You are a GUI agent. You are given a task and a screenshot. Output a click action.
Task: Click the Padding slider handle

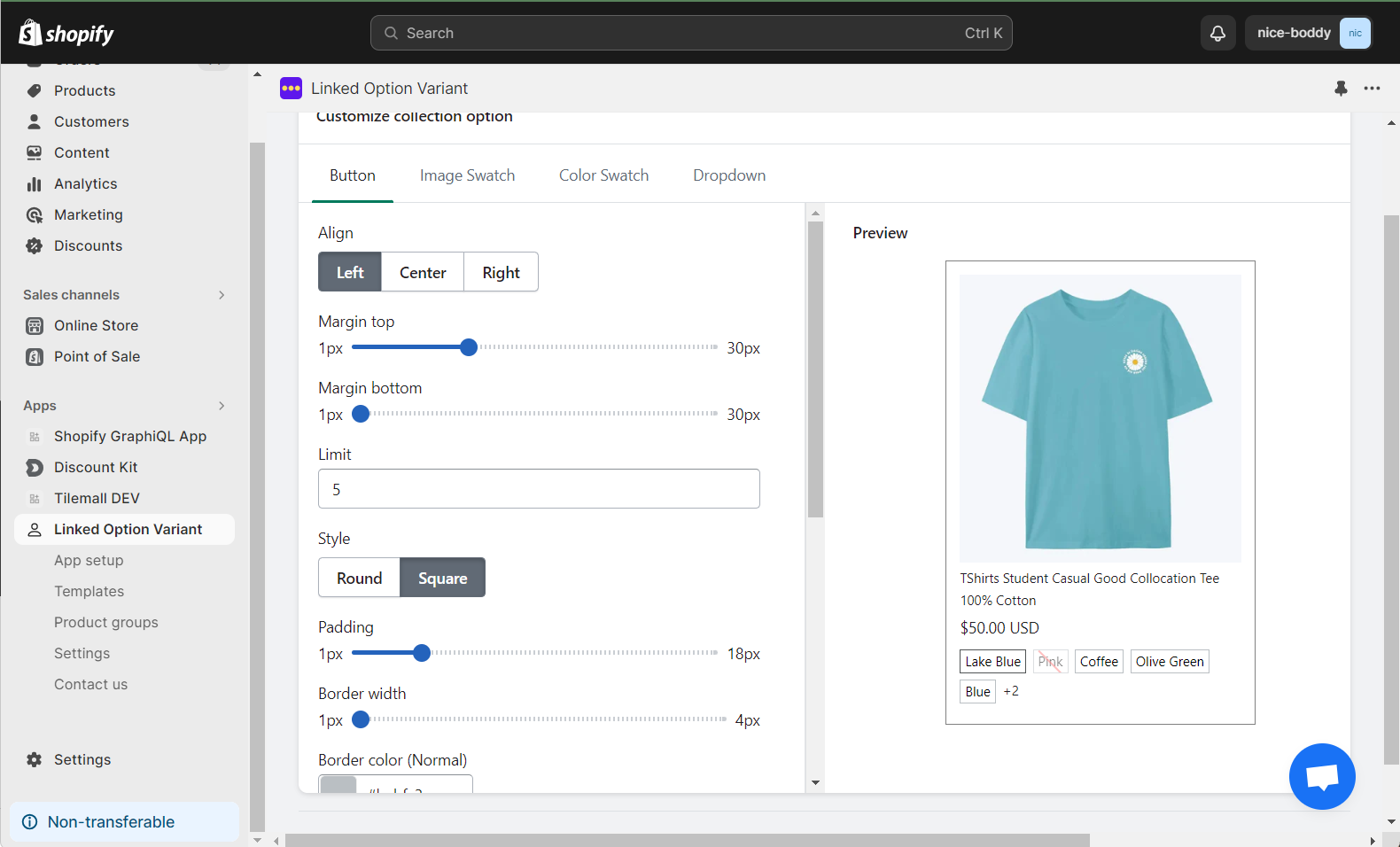(x=422, y=653)
